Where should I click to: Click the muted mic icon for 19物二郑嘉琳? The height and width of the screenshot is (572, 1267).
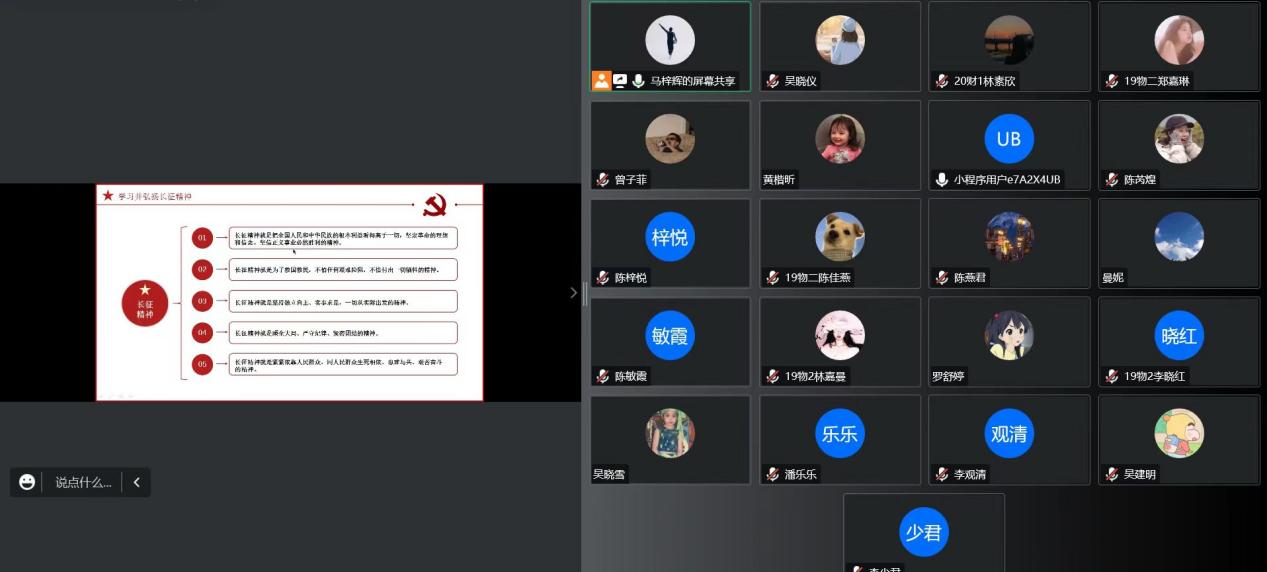(x=1112, y=81)
